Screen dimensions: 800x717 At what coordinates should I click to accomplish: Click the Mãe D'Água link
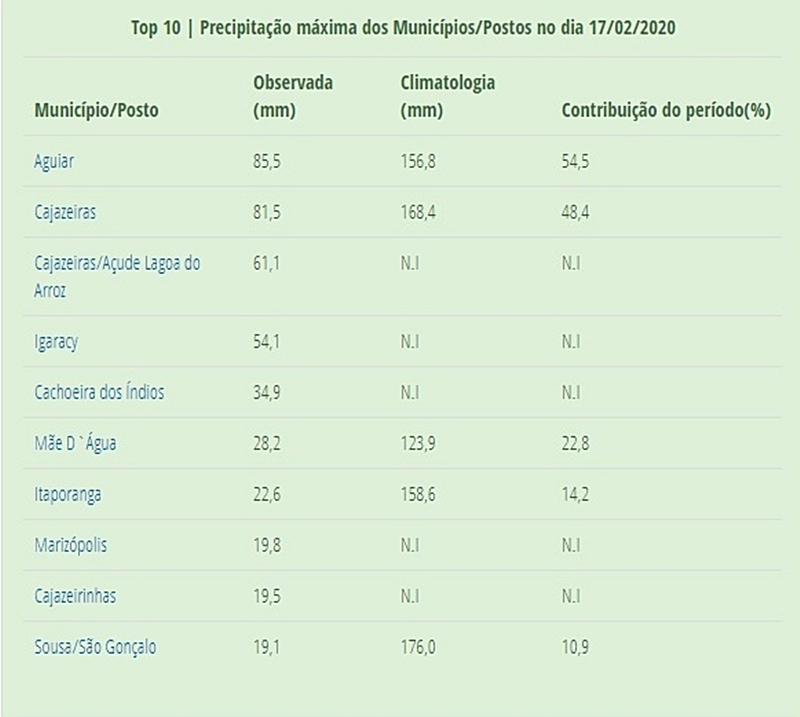click(75, 444)
